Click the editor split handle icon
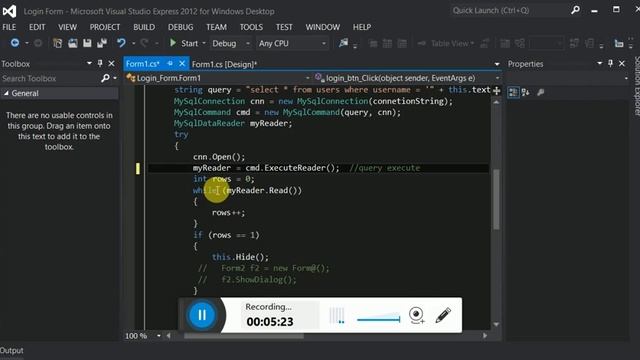This screenshot has height=360, width=640. pyautogui.click(x=496, y=91)
